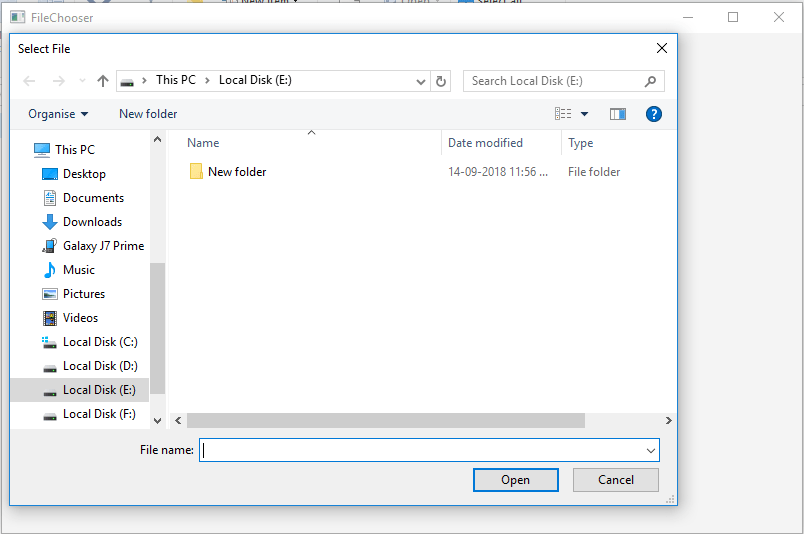Expand the File name combo box dropdown

click(651, 450)
